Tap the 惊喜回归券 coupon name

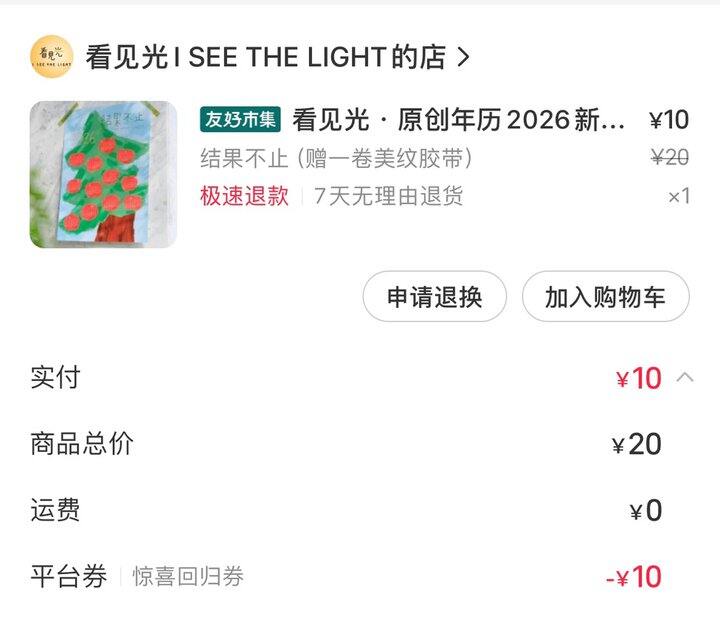point(188,576)
